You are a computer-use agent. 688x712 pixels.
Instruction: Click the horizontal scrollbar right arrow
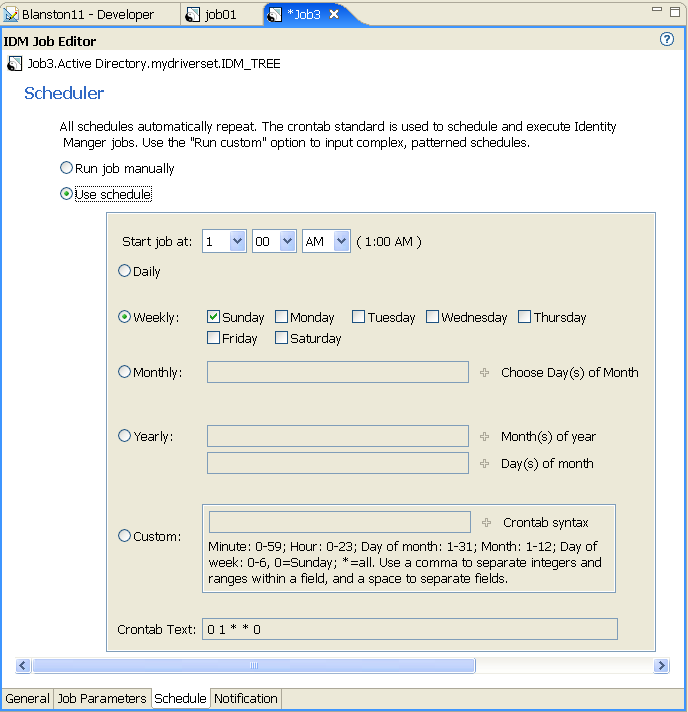pos(661,666)
